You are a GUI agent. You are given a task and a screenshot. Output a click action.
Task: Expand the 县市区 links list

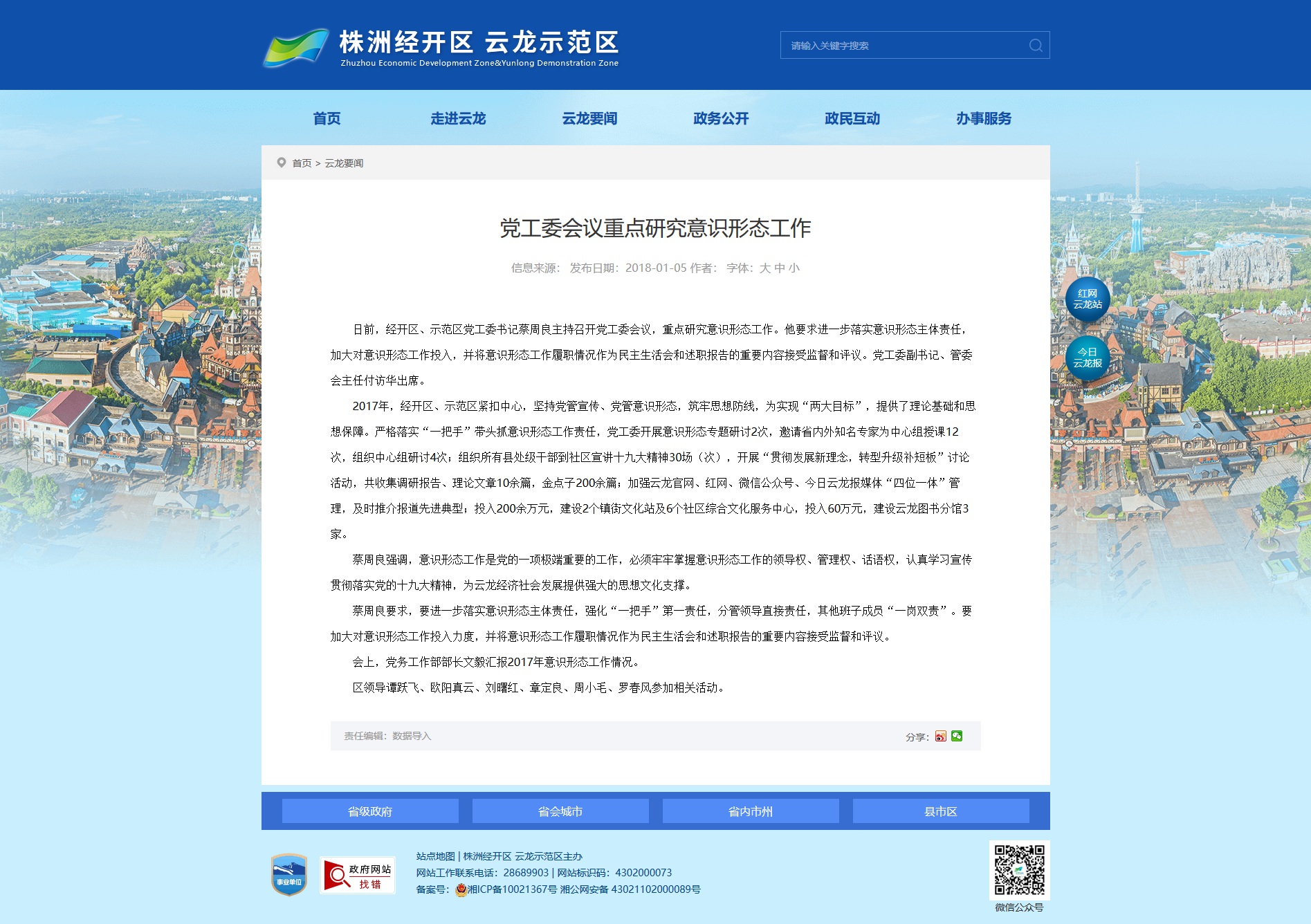point(941,811)
